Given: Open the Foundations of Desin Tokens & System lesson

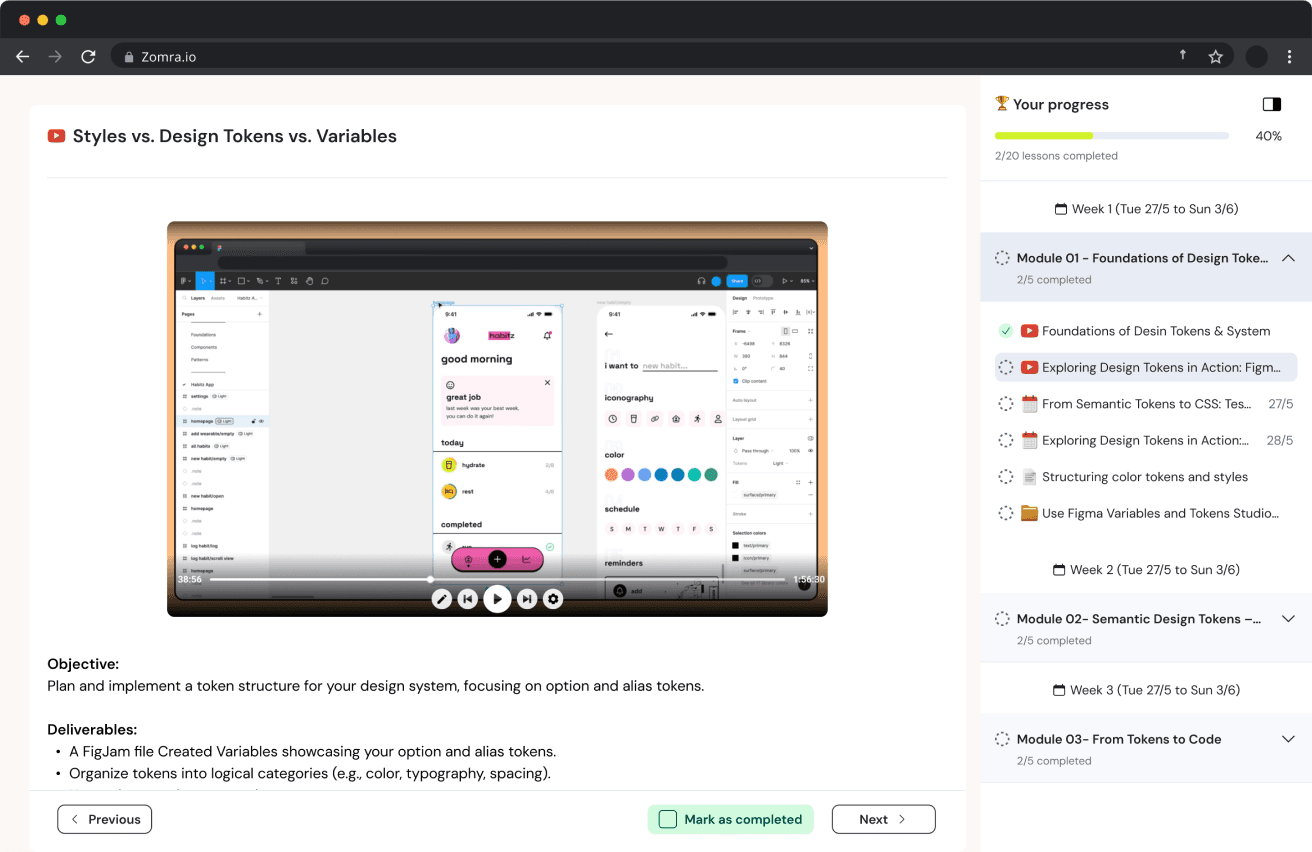Looking at the screenshot, I should pyautogui.click(x=1155, y=331).
